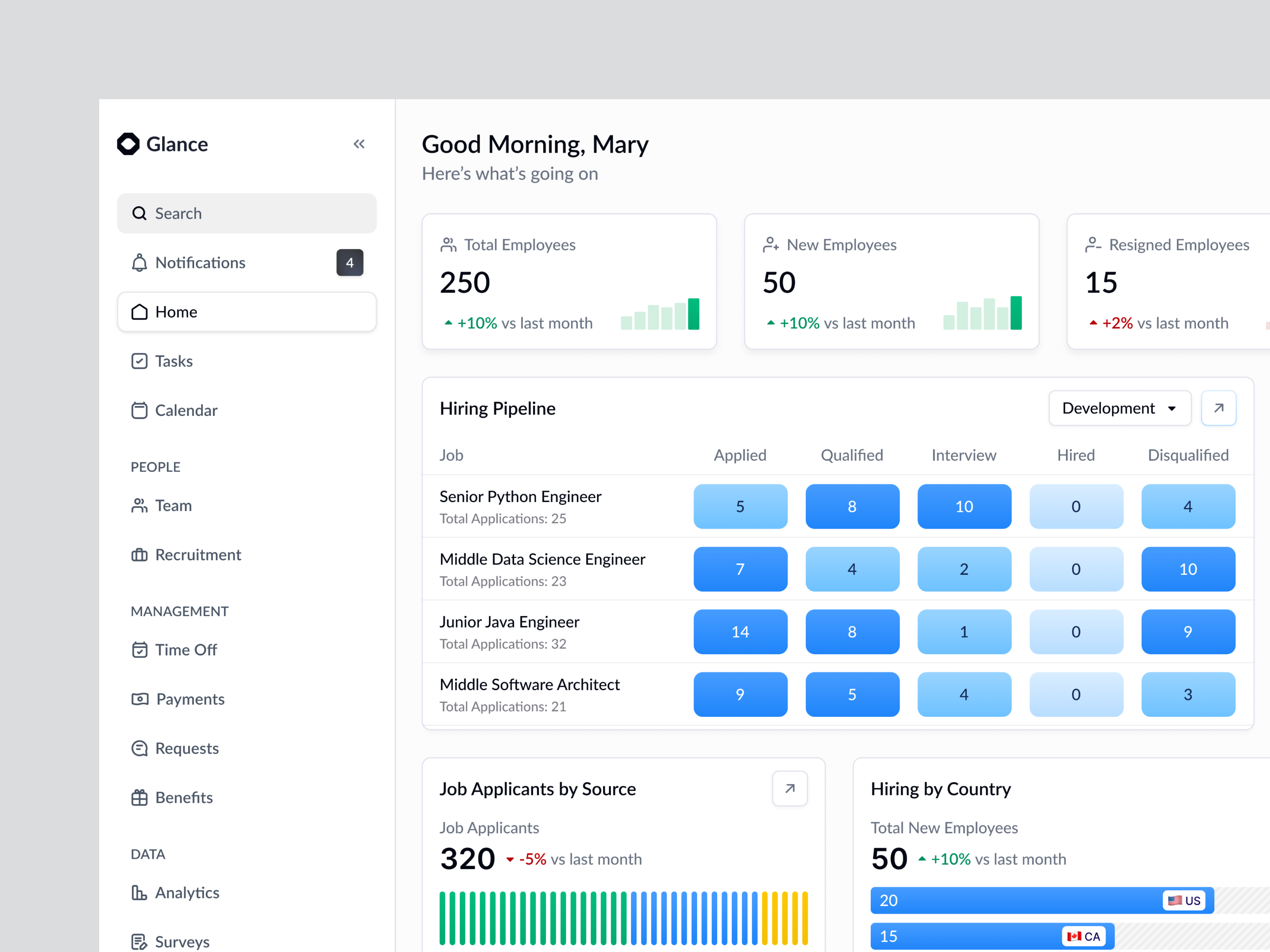Open Tasks in the sidebar
Screen dimensions: 1270x952
247,361
